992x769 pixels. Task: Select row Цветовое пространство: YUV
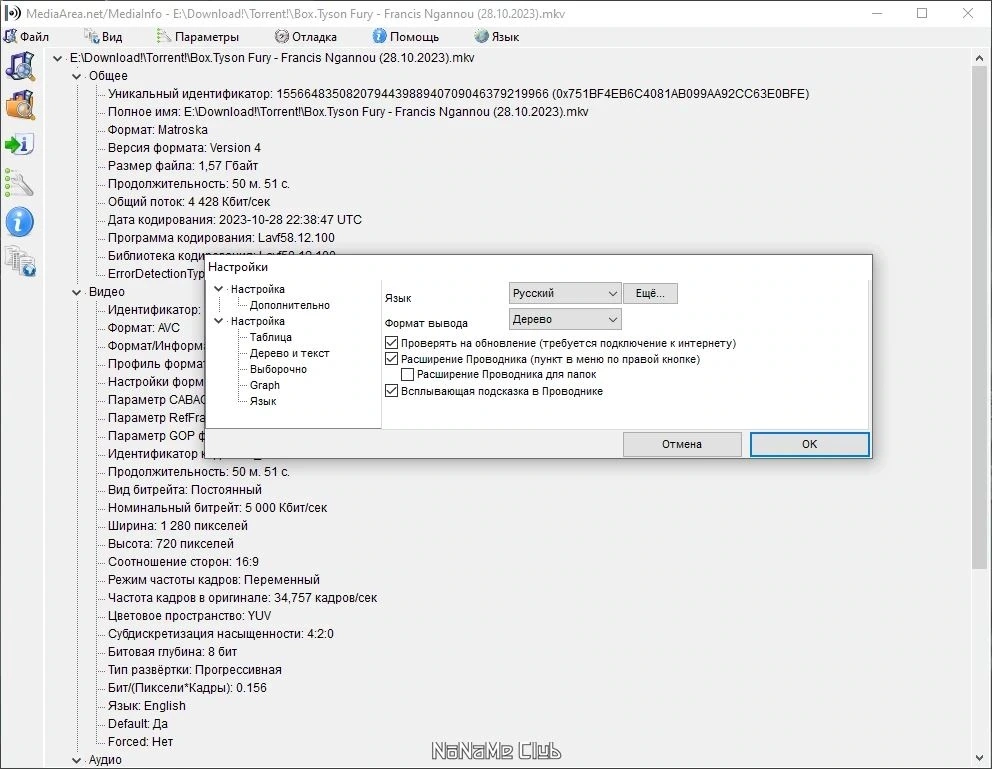189,616
